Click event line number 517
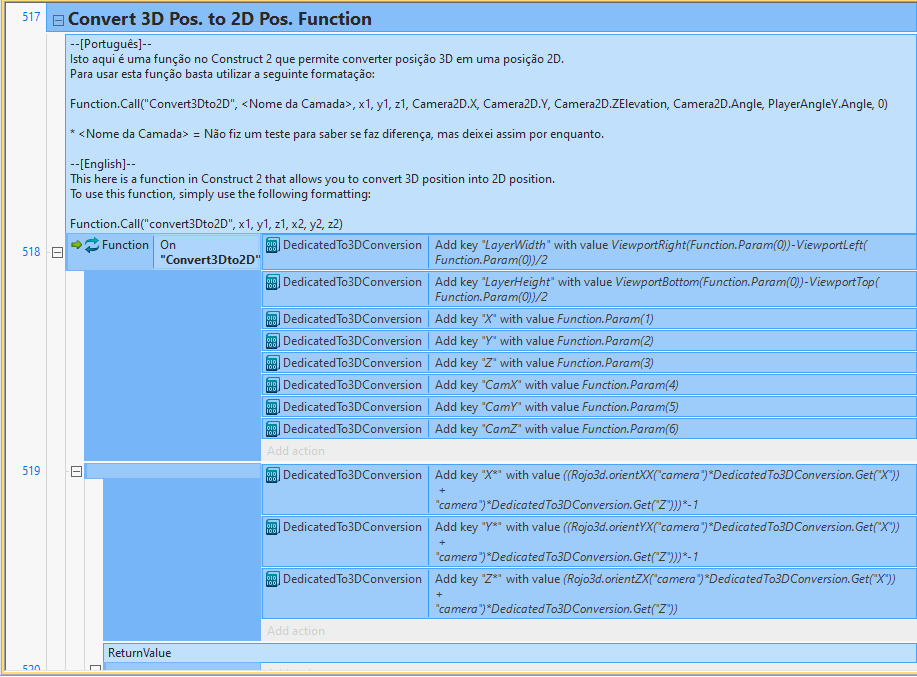The height and width of the screenshot is (677, 917). pos(31,17)
